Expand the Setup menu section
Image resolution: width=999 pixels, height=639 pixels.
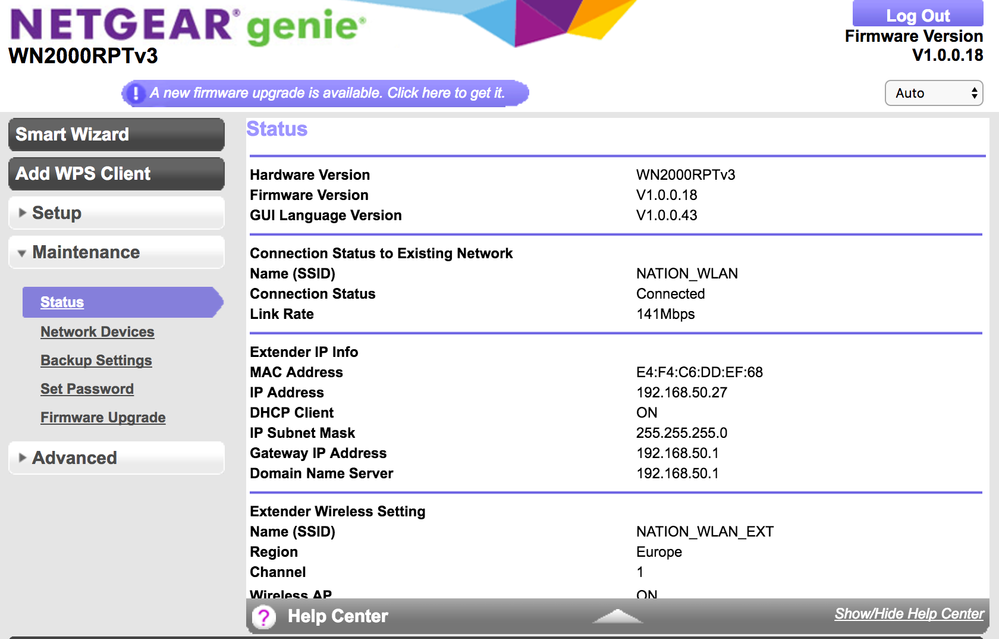116,213
